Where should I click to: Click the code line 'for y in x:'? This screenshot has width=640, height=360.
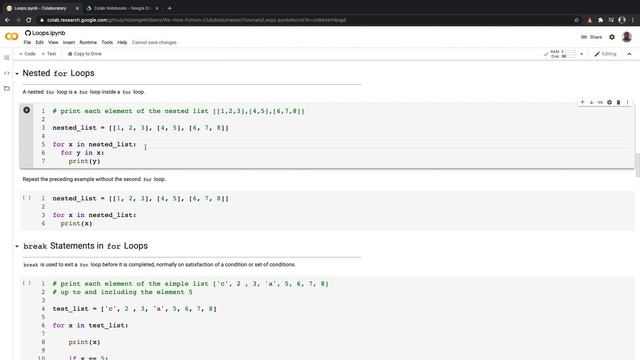tap(82, 153)
